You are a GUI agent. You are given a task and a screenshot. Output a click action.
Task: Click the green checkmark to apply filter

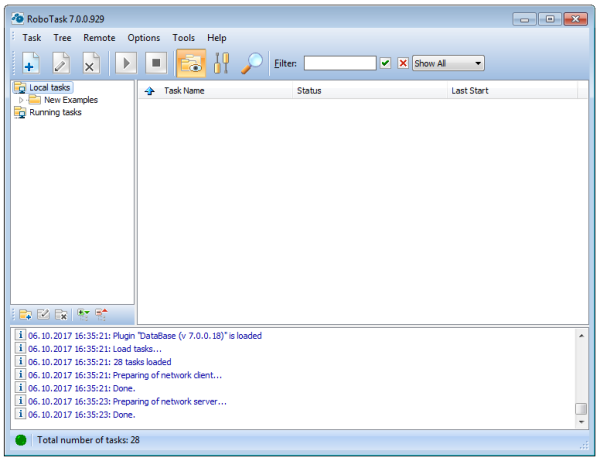click(385, 63)
